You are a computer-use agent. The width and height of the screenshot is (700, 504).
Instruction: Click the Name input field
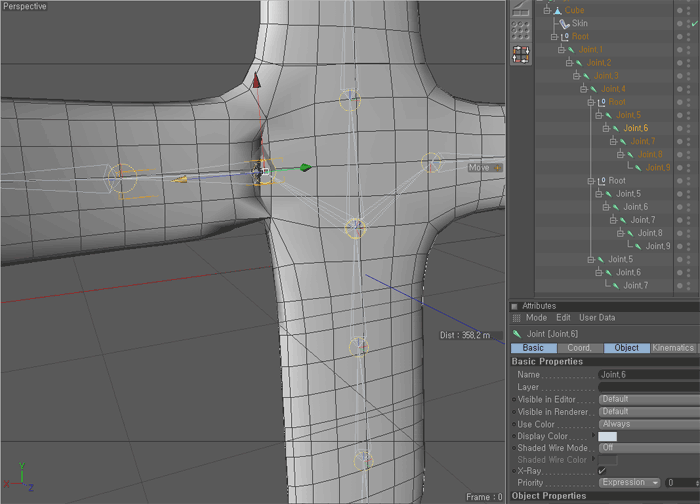[x=648, y=374]
